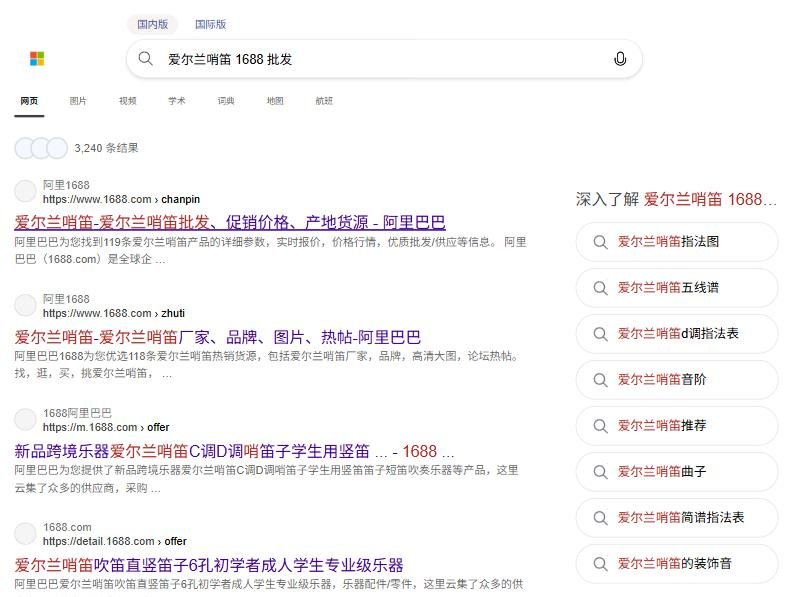Open result 爱尔兰哨笛吹笛直竖笛子6孔初学者
Viewport: 800px width, 597px height.
(x=209, y=565)
